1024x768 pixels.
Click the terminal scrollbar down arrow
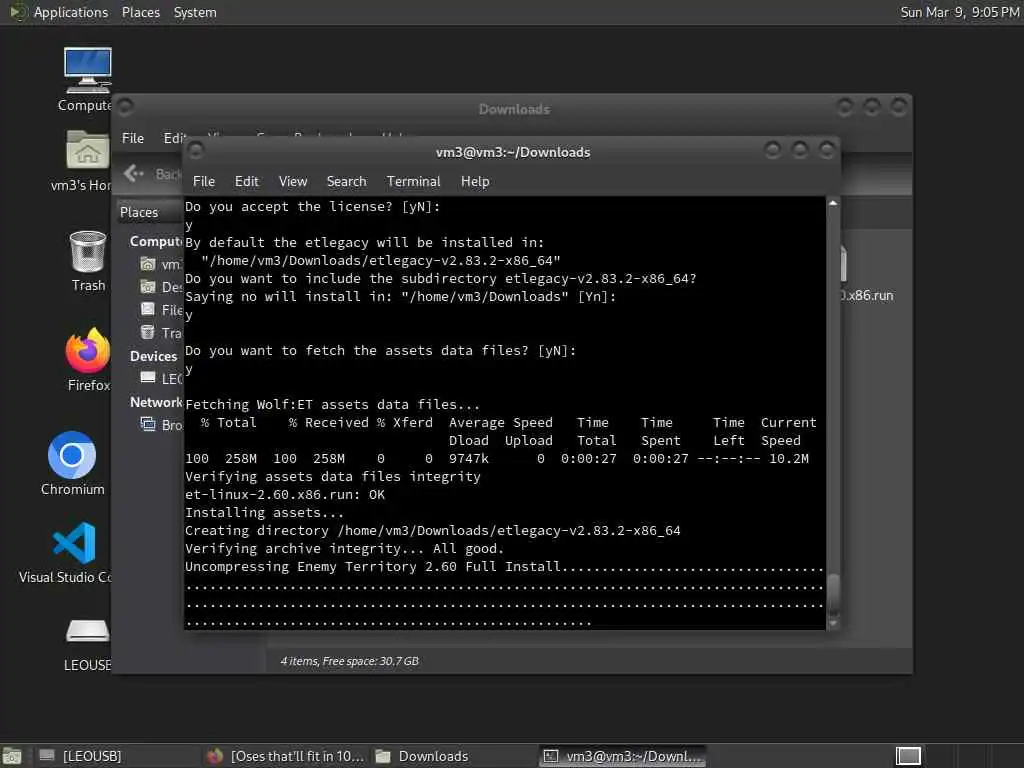833,624
